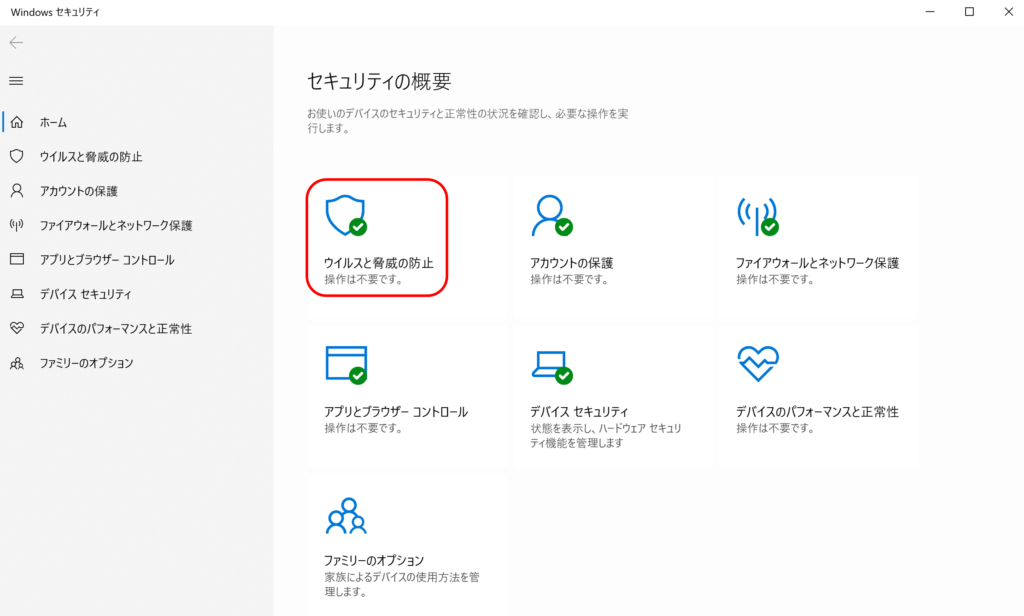Click the heart icon for デバイスのパフォーマンス in sidebar
Screen dimensions: 1024x616
[17, 328]
